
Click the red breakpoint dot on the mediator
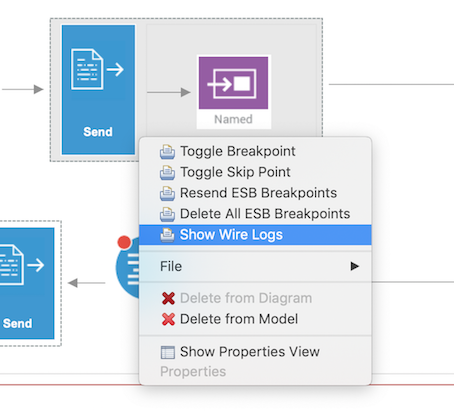(x=124, y=242)
